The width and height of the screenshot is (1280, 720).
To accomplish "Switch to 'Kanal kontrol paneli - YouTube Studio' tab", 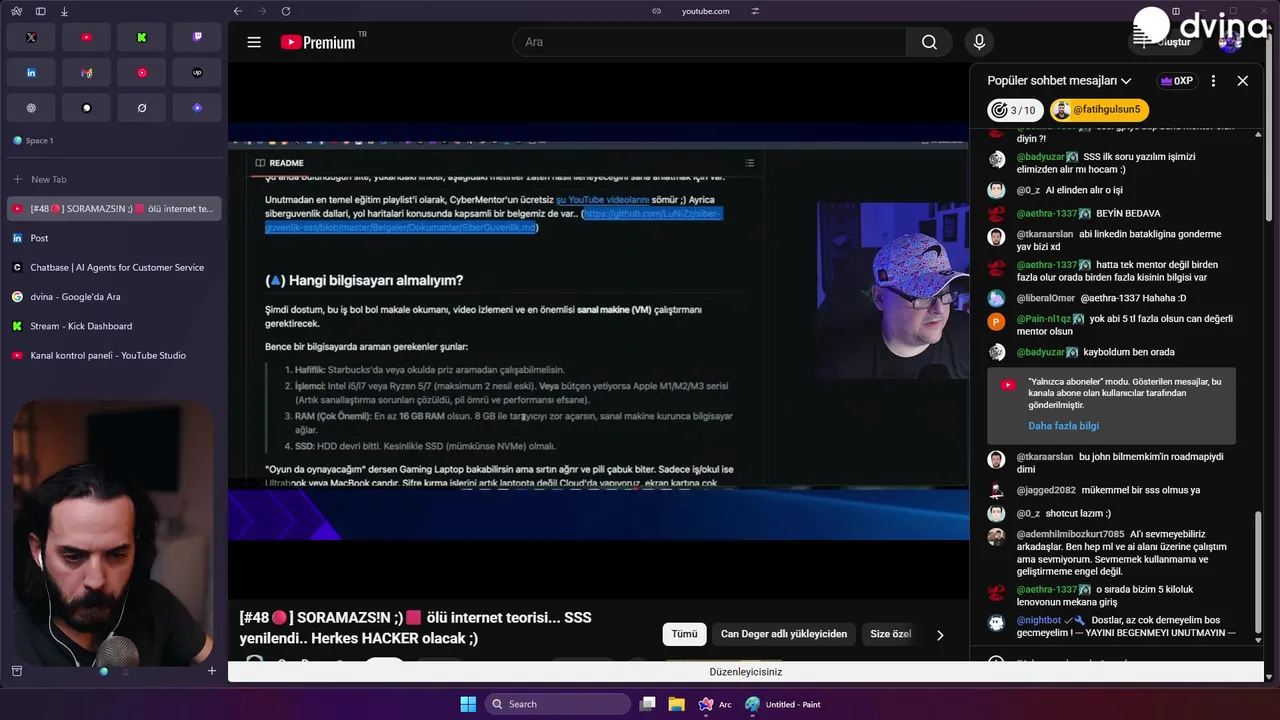I will coord(114,355).
